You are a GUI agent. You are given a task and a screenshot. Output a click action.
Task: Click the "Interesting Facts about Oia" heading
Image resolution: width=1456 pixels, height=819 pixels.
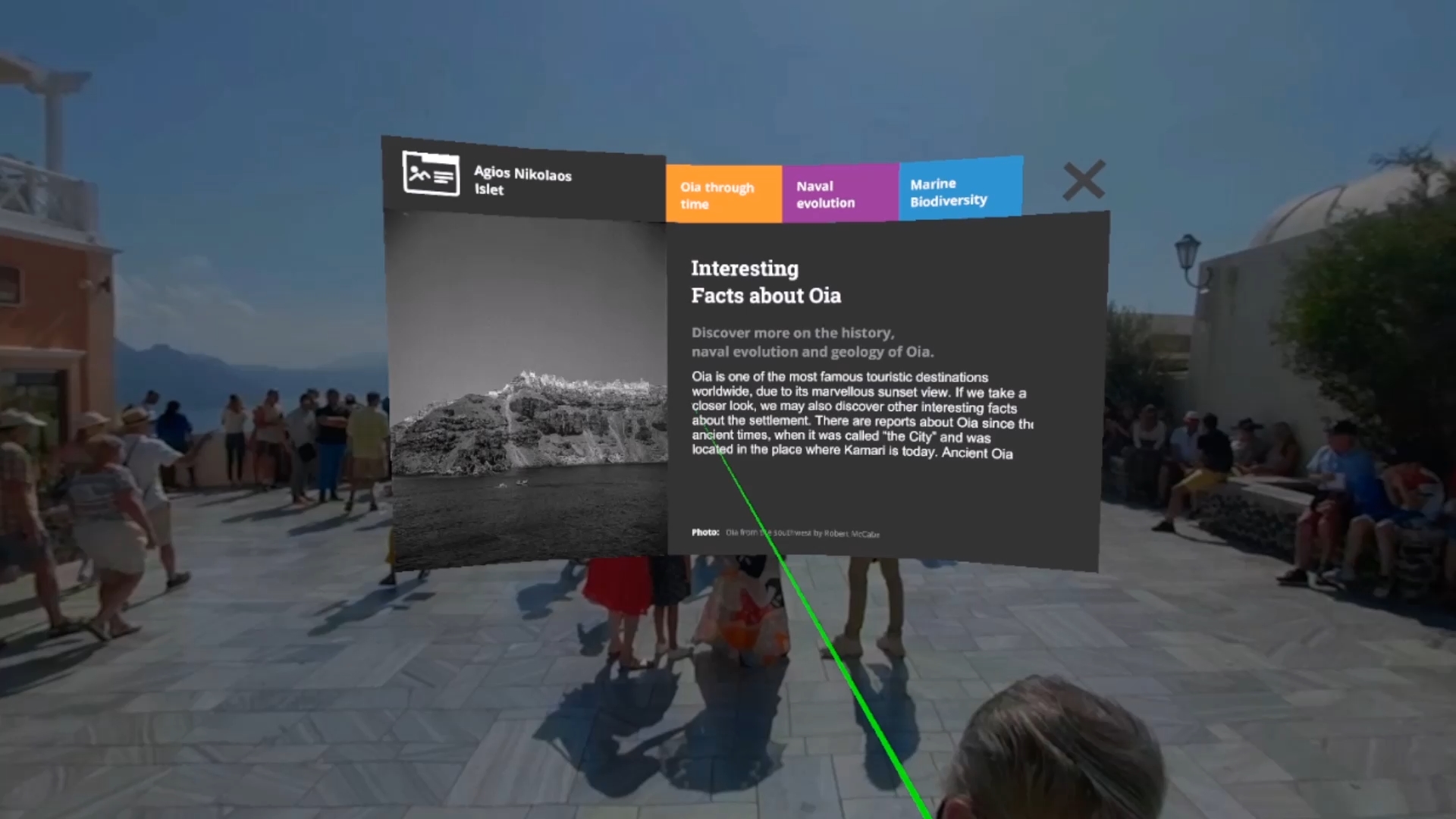click(x=766, y=282)
